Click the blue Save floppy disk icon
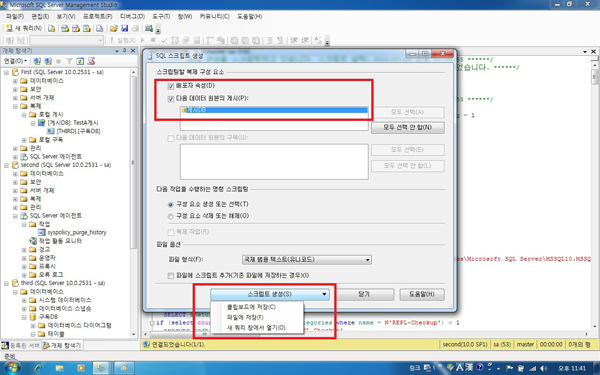 (124, 28)
